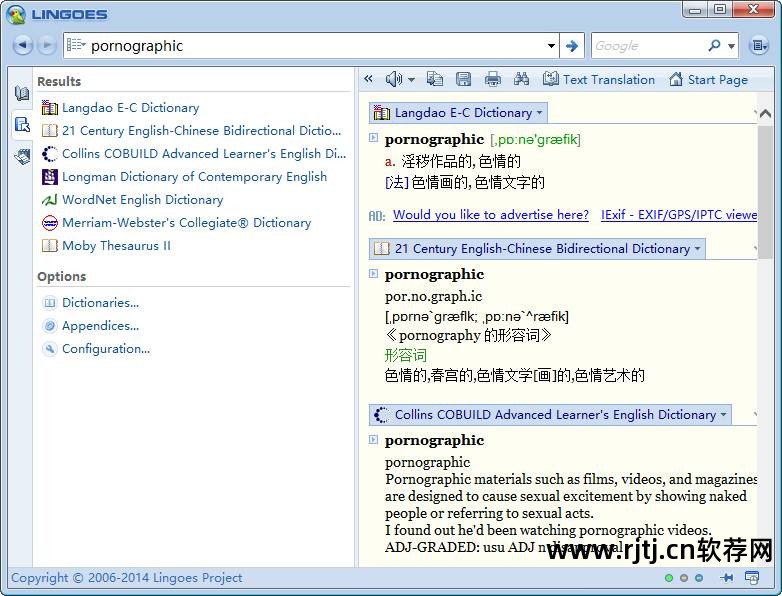Click the print icon

coord(493,79)
